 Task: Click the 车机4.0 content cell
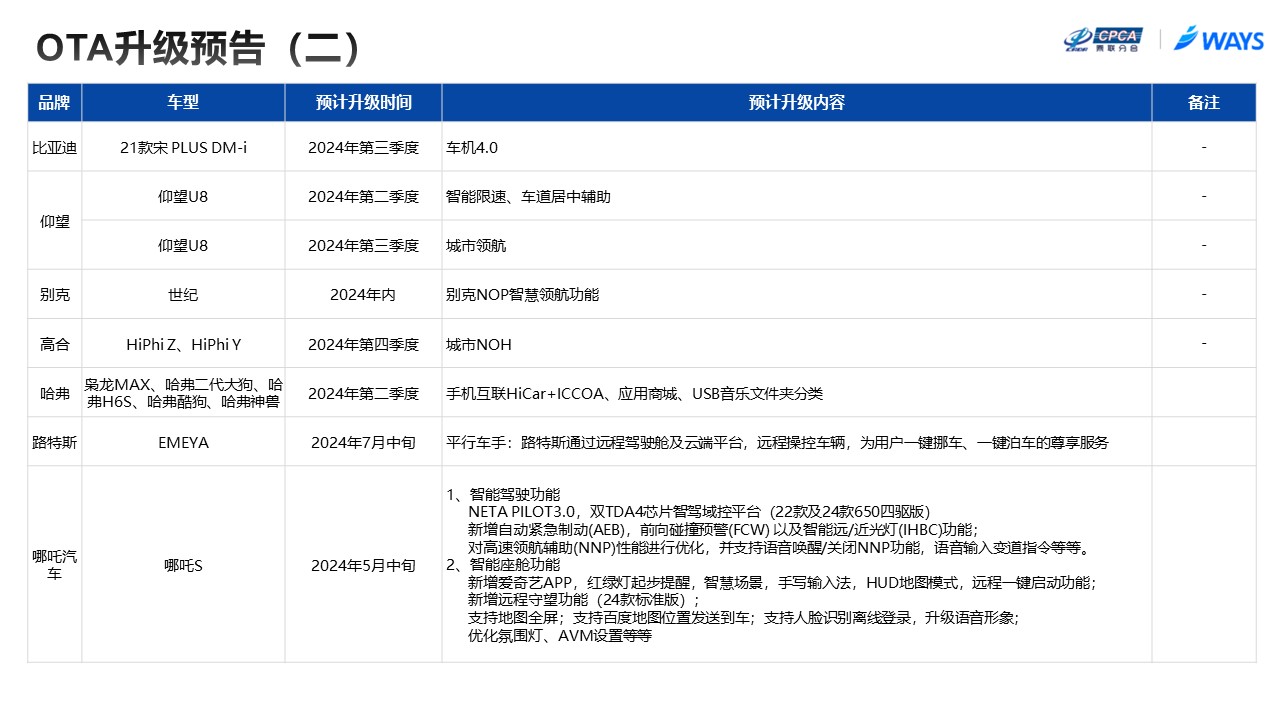pyautogui.click(x=796, y=147)
